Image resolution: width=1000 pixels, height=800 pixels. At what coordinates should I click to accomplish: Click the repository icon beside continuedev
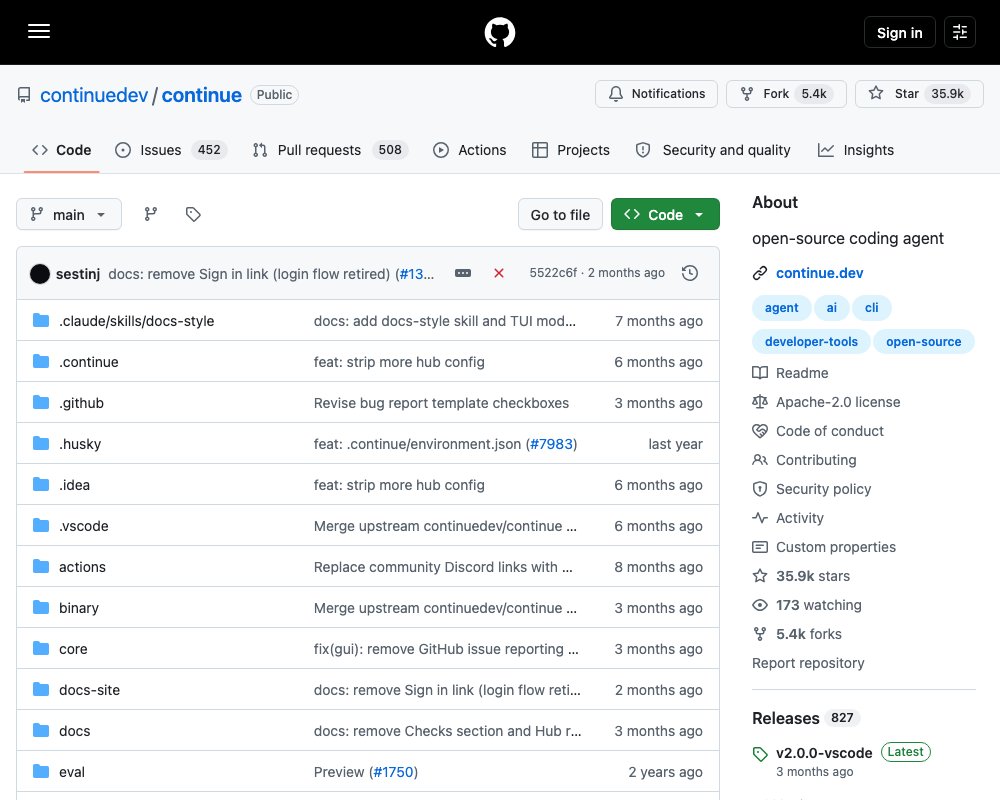click(x=24, y=95)
